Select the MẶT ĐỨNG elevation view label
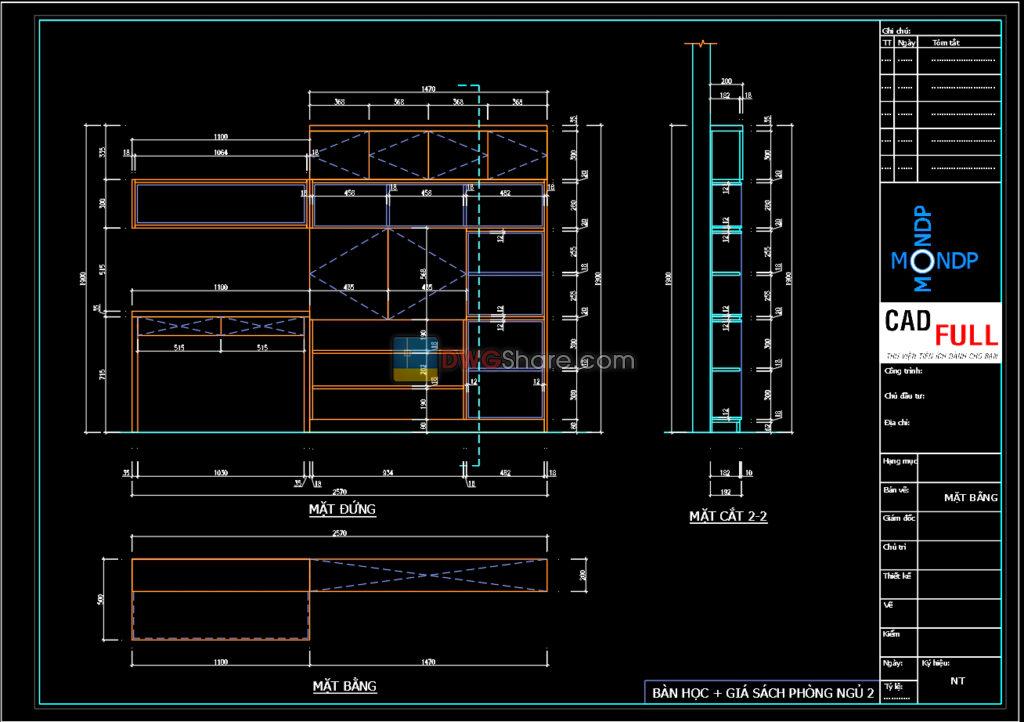Viewport: 1024px width, 722px height. coord(342,510)
